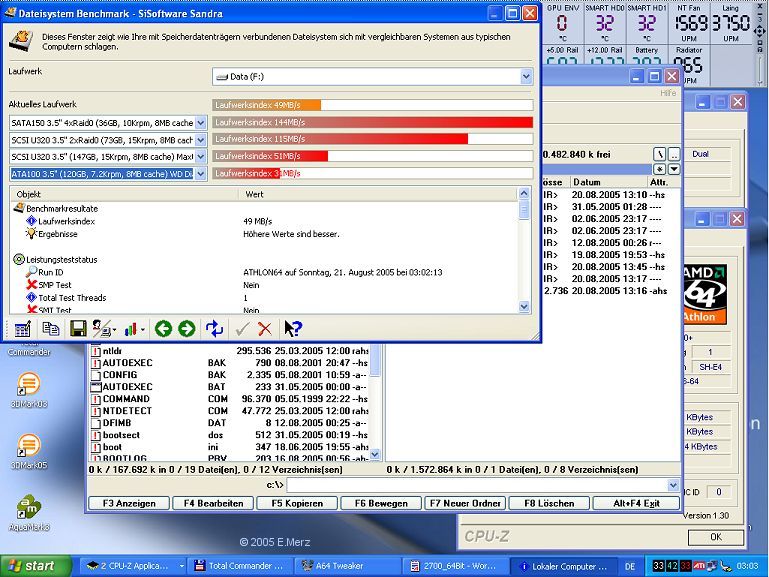Open the command line history dropdown in Total Commander
Screen dimensions: 769x577
coord(673,485)
